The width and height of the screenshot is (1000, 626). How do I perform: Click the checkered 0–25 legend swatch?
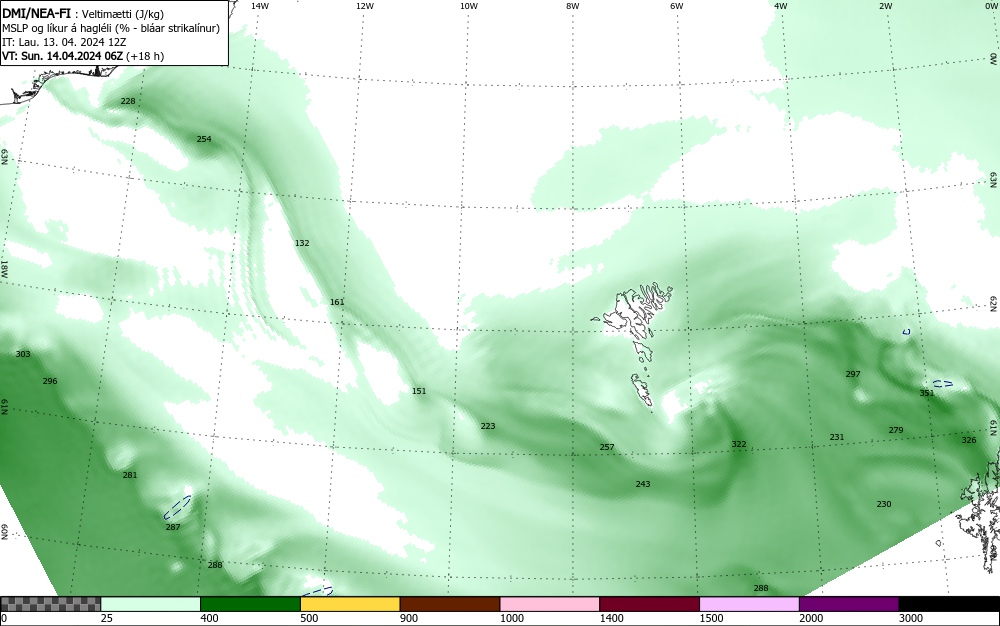[50, 604]
